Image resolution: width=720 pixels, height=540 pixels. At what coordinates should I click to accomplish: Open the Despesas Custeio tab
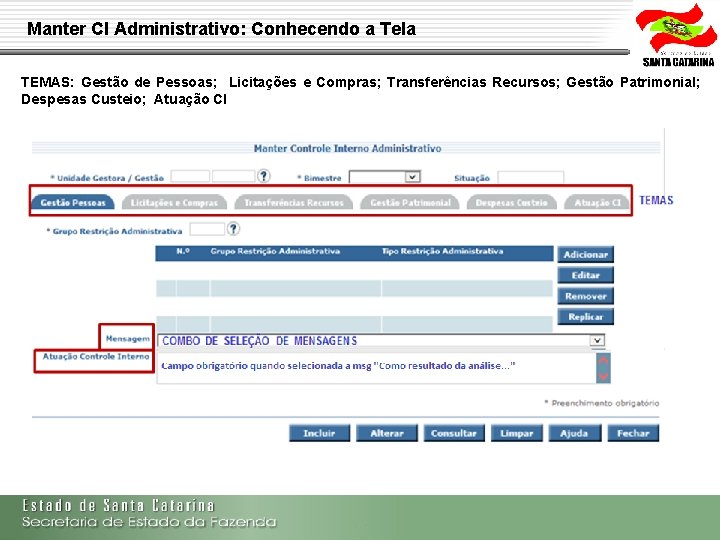511,202
